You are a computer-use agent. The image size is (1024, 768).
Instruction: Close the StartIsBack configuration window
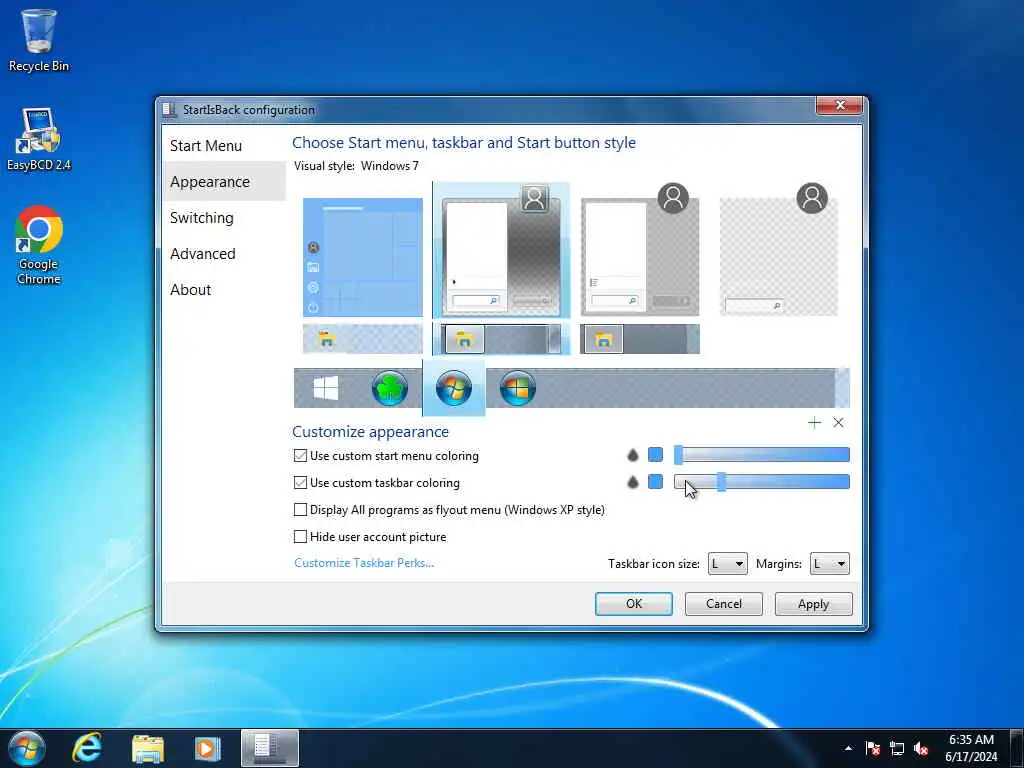[840, 105]
